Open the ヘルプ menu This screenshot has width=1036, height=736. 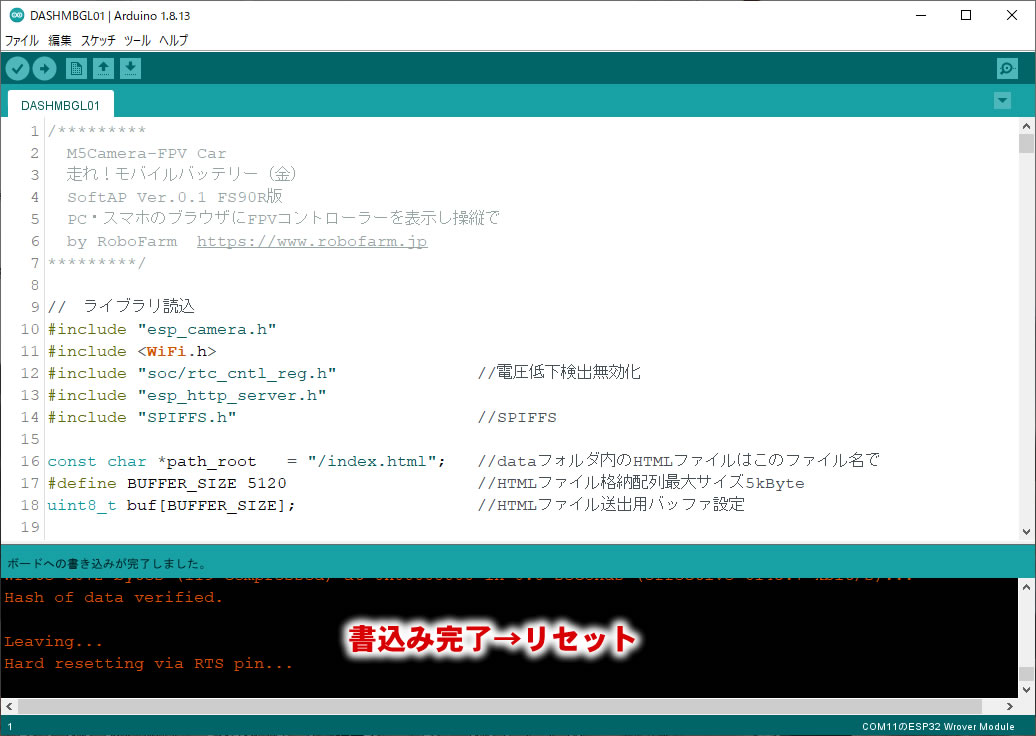point(173,40)
